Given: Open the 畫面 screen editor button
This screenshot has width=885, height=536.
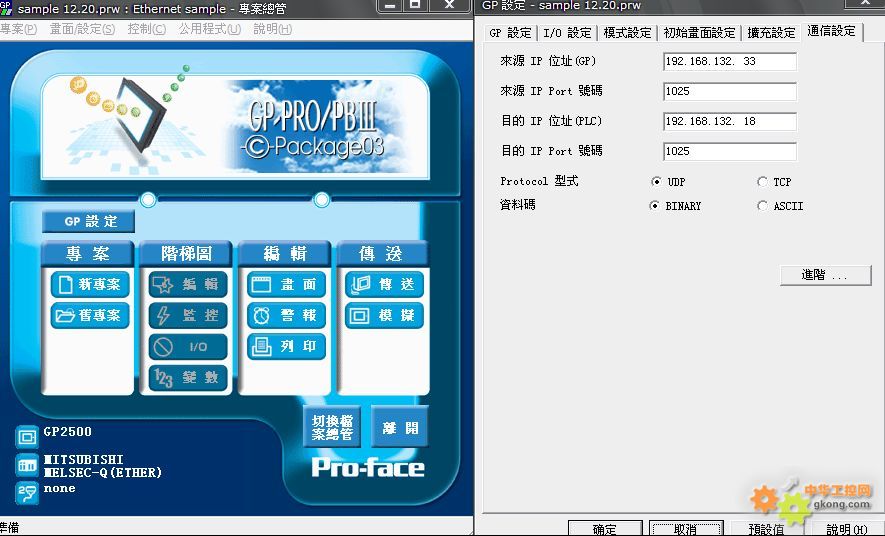Looking at the screenshot, I should (286, 284).
